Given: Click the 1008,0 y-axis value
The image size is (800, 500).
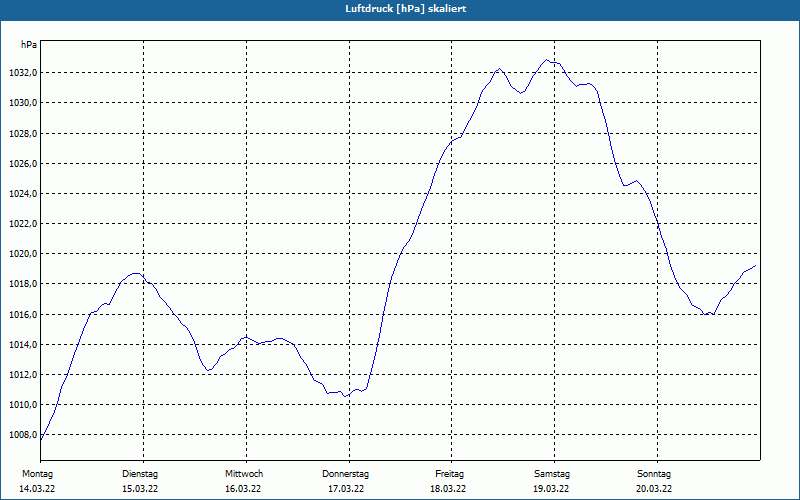Looking at the screenshot, I should pos(23,435).
